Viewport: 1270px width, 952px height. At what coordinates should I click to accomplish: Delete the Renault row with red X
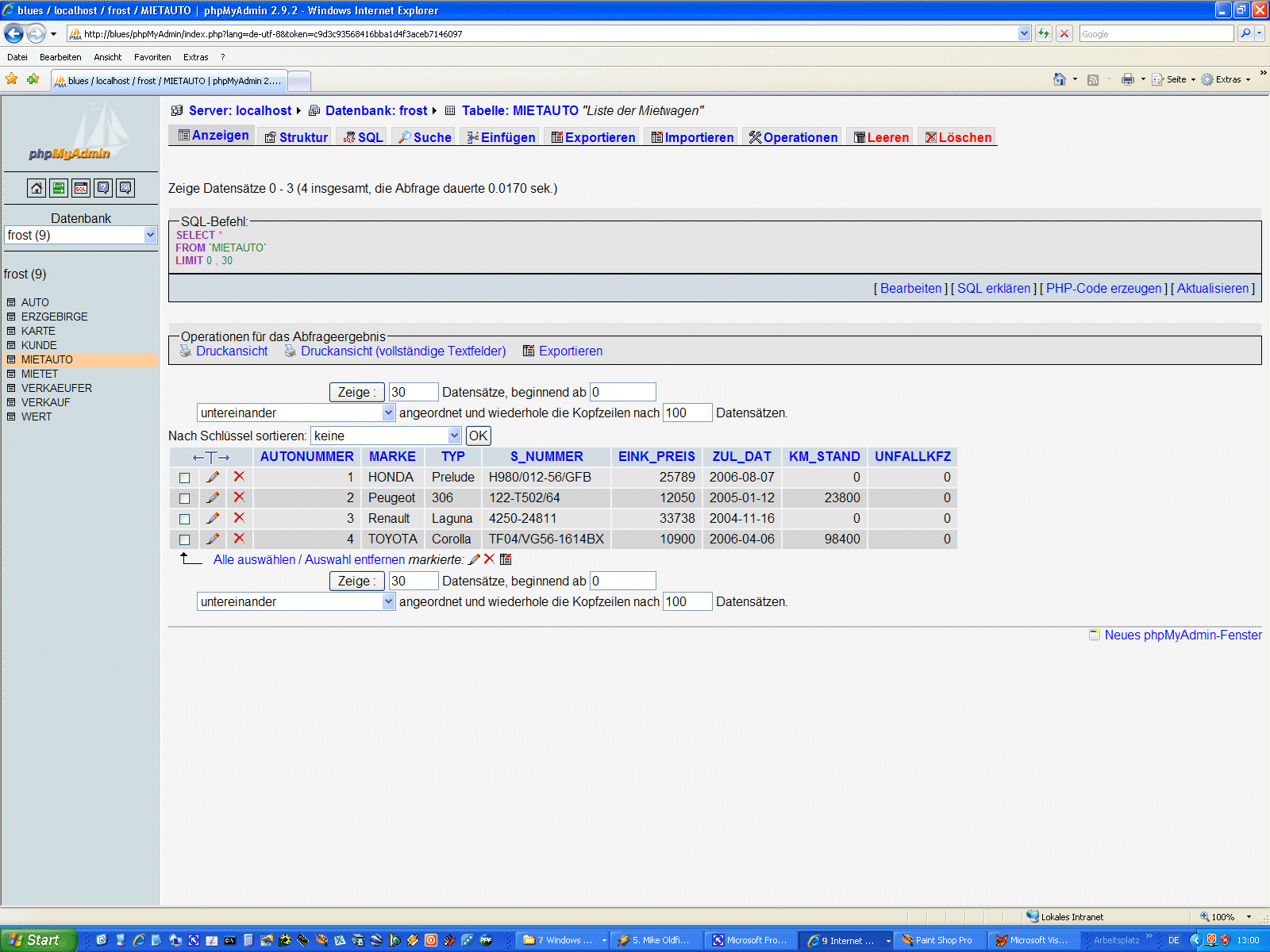pyautogui.click(x=239, y=518)
